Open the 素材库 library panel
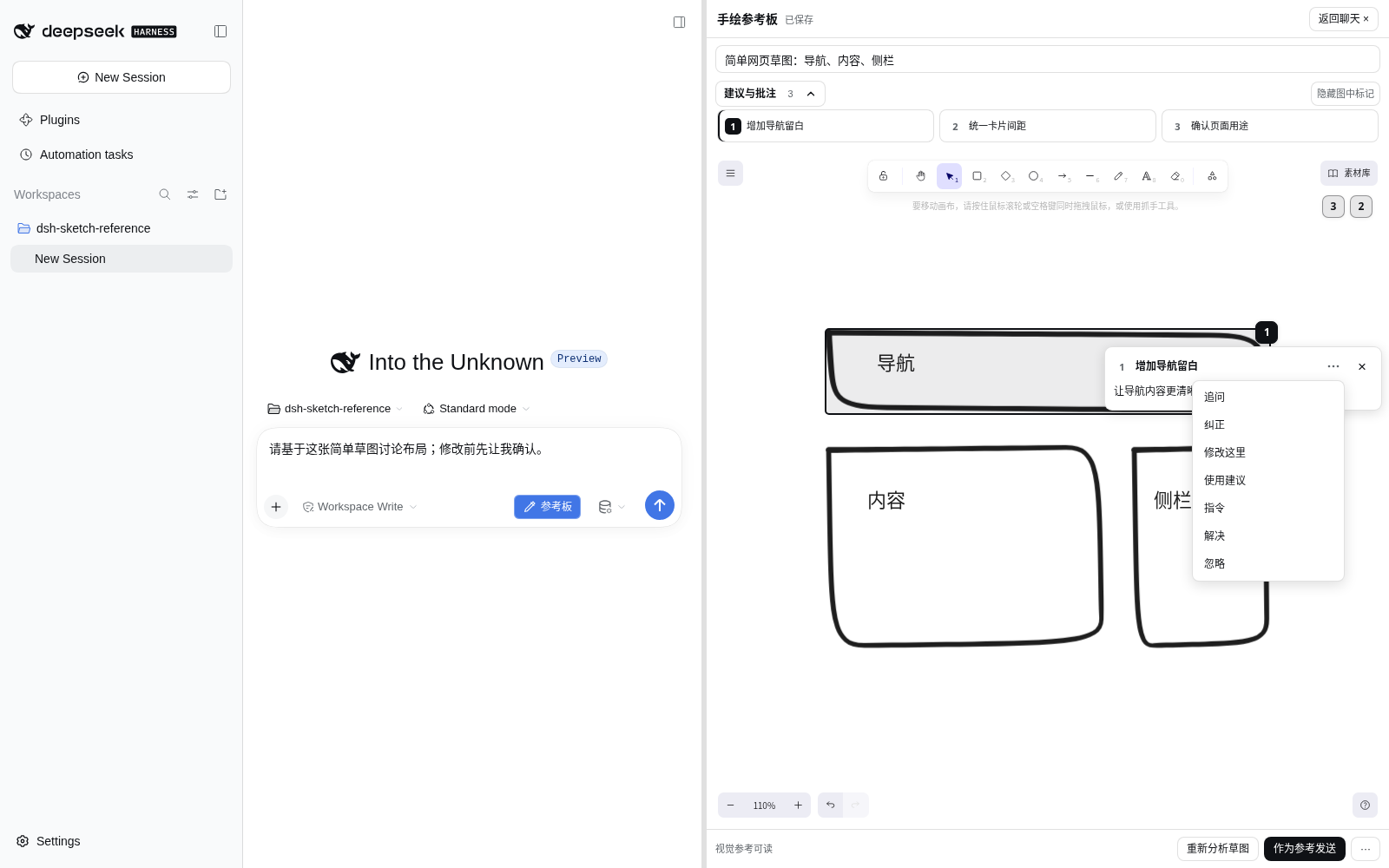 1348,174
